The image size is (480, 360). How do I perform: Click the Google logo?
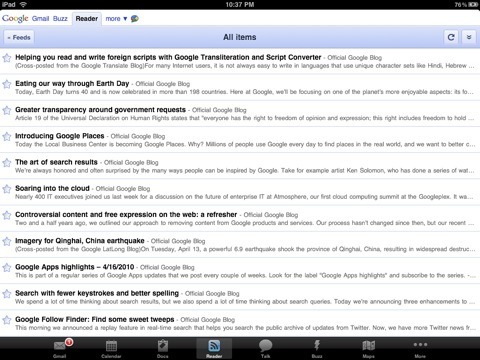15,19
